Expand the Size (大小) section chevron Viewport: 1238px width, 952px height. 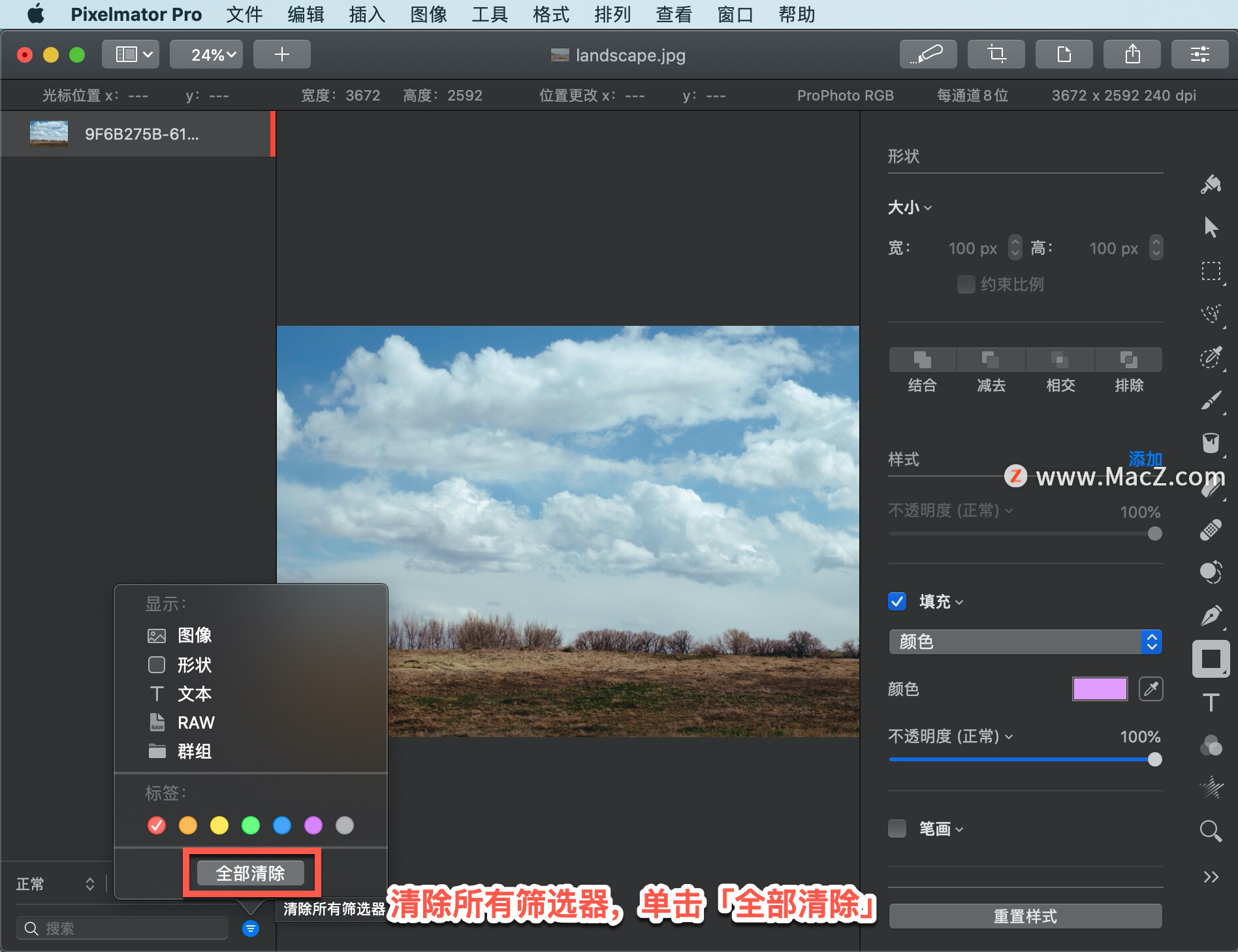pyautogui.click(x=928, y=208)
